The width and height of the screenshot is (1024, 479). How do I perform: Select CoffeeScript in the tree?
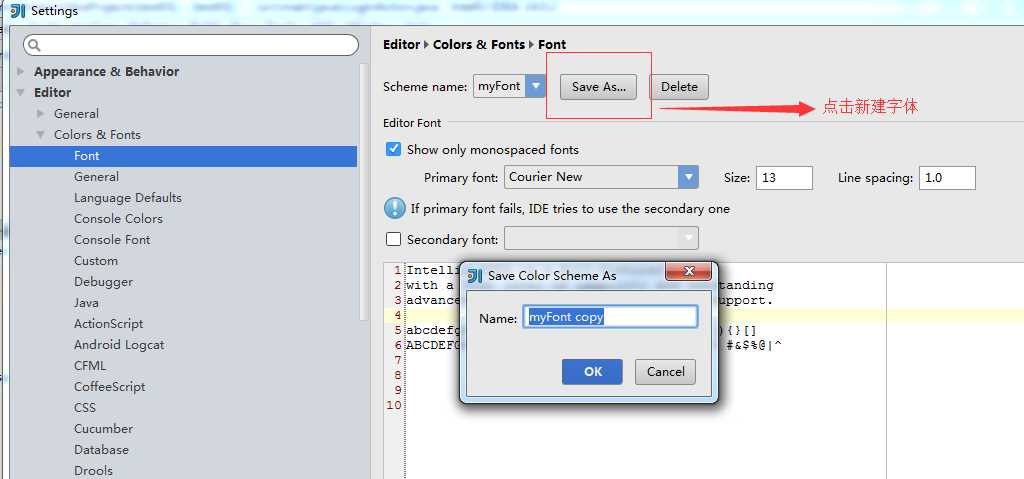109,386
